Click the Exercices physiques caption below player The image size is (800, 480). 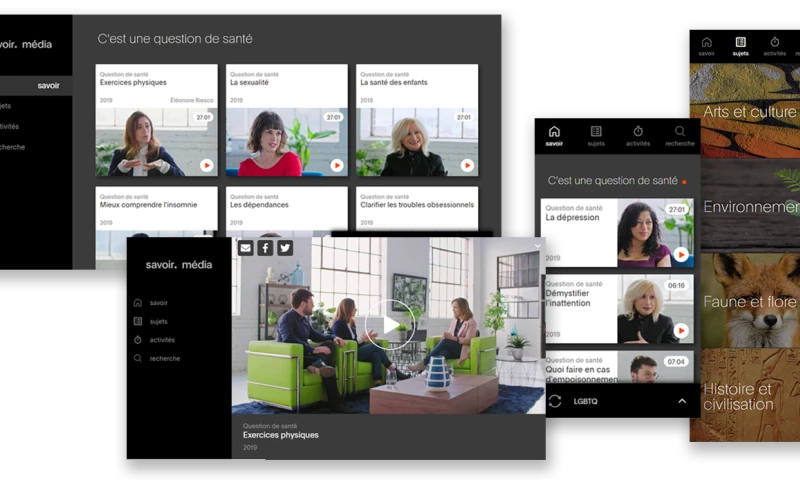(x=281, y=435)
